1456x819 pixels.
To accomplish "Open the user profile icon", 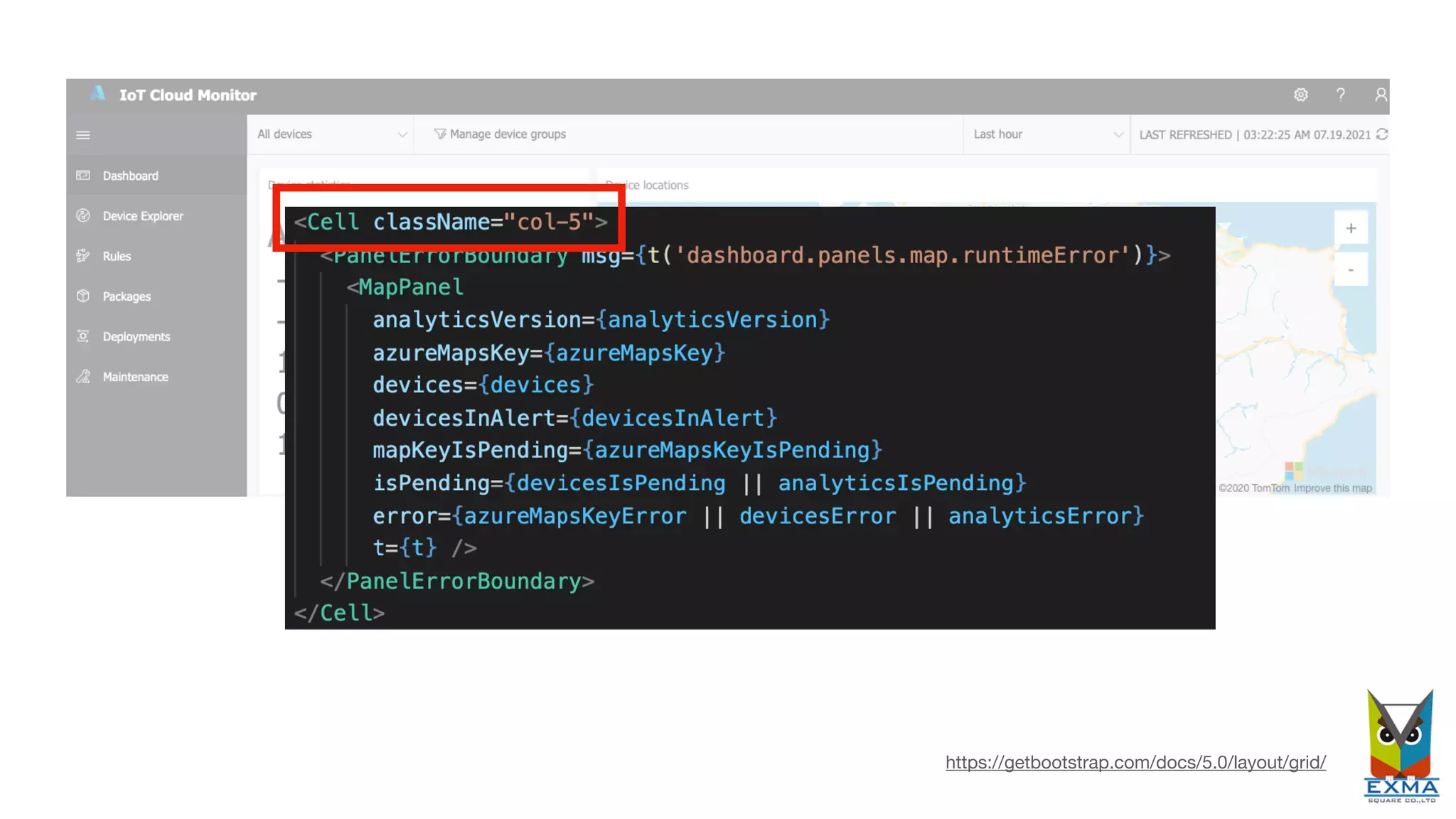I will coord(1380,95).
